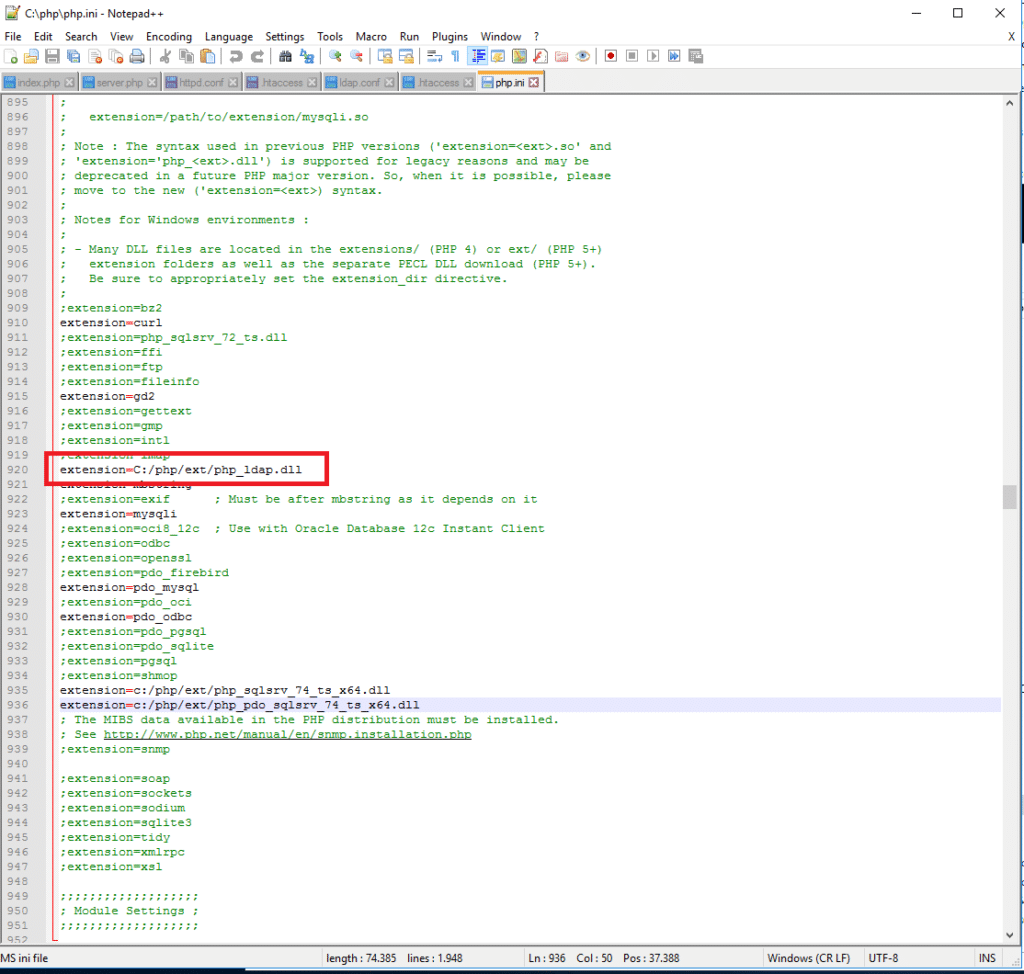
Task: Save the current php.ini file
Action: (52, 56)
